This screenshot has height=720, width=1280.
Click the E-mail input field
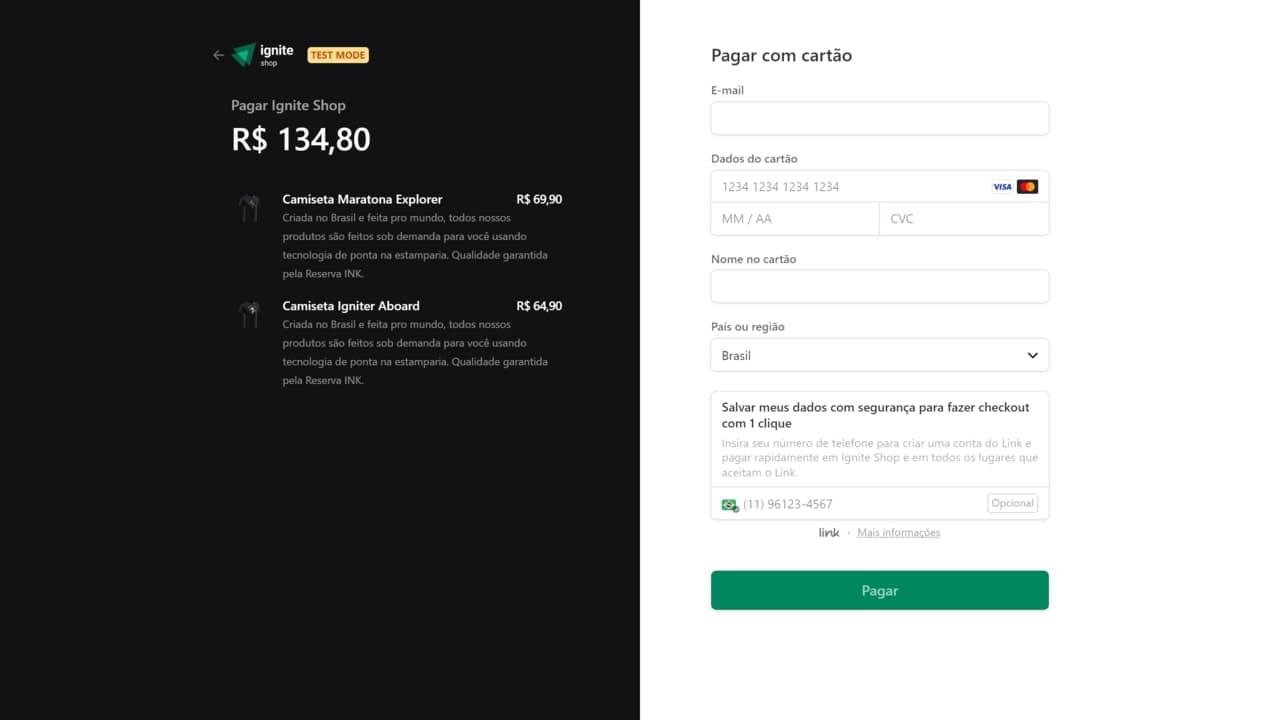(879, 118)
